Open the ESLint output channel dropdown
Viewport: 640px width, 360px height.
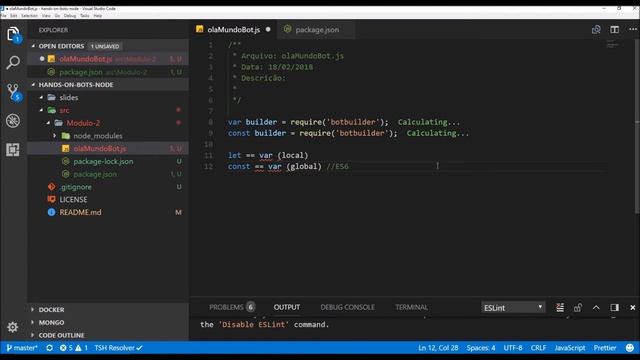pyautogui.click(x=513, y=307)
